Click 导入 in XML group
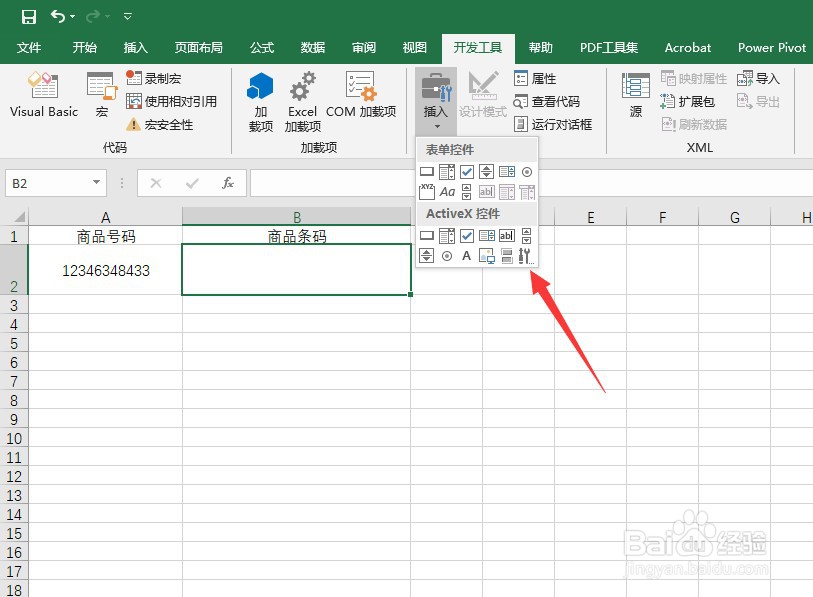The height and width of the screenshot is (597, 813). pyautogui.click(x=759, y=78)
